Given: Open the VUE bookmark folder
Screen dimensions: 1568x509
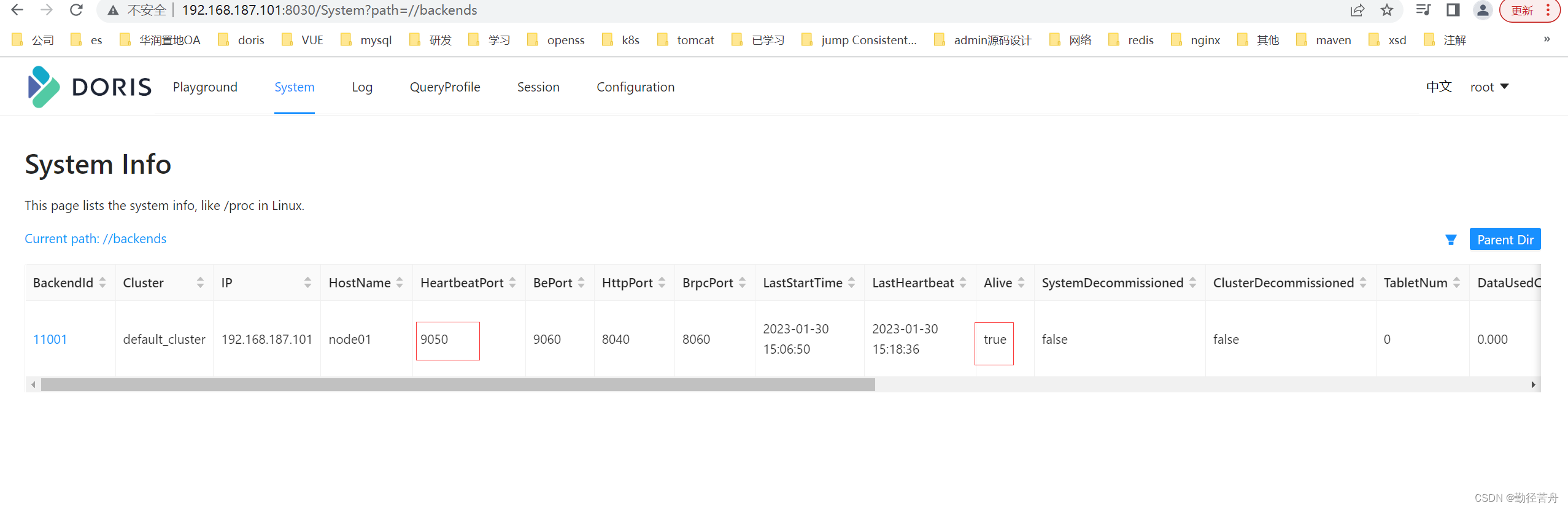Looking at the screenshot, I should 303,40.
